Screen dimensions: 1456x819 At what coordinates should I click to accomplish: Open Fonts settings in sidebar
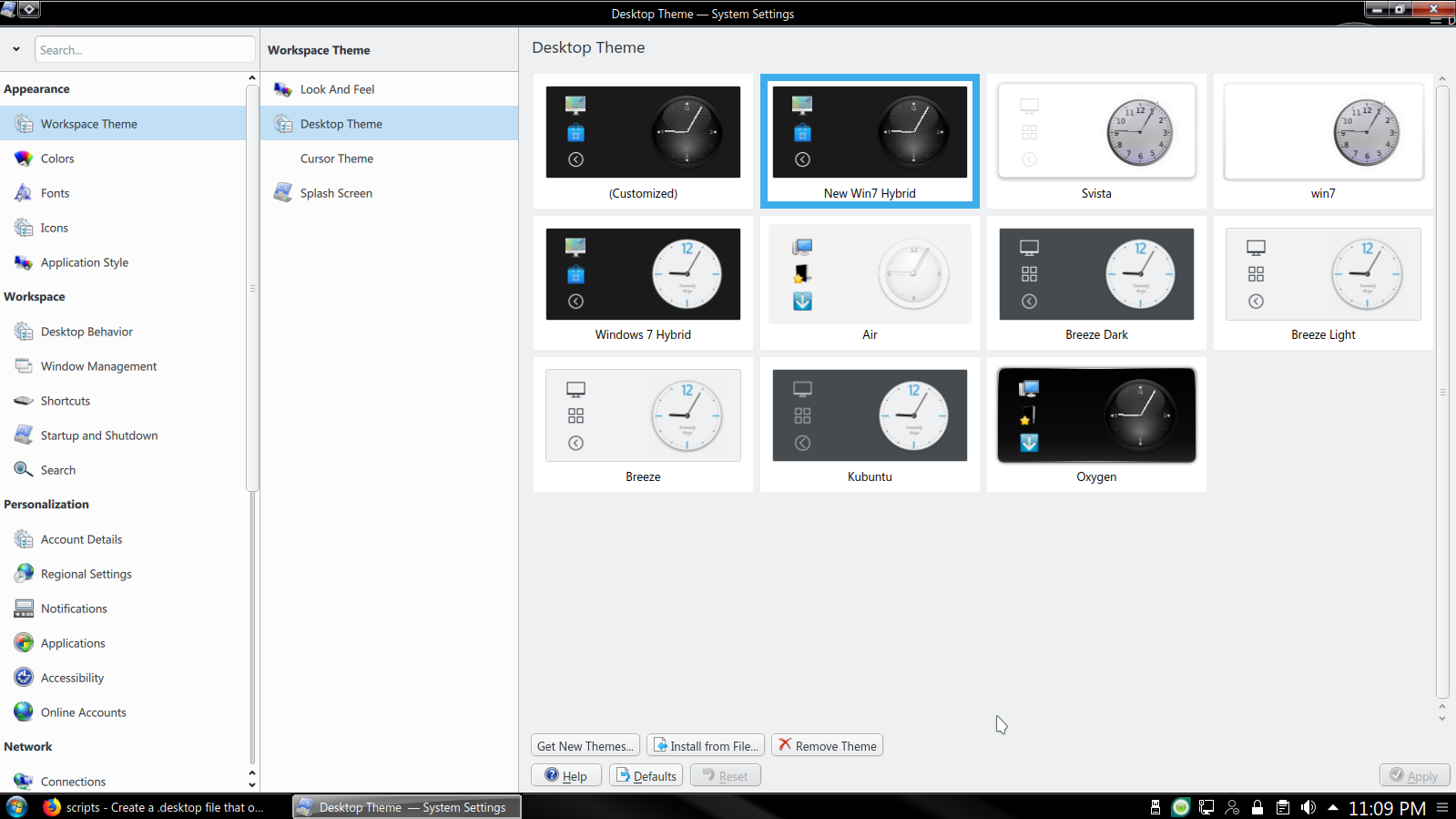[x=55, y=193]
